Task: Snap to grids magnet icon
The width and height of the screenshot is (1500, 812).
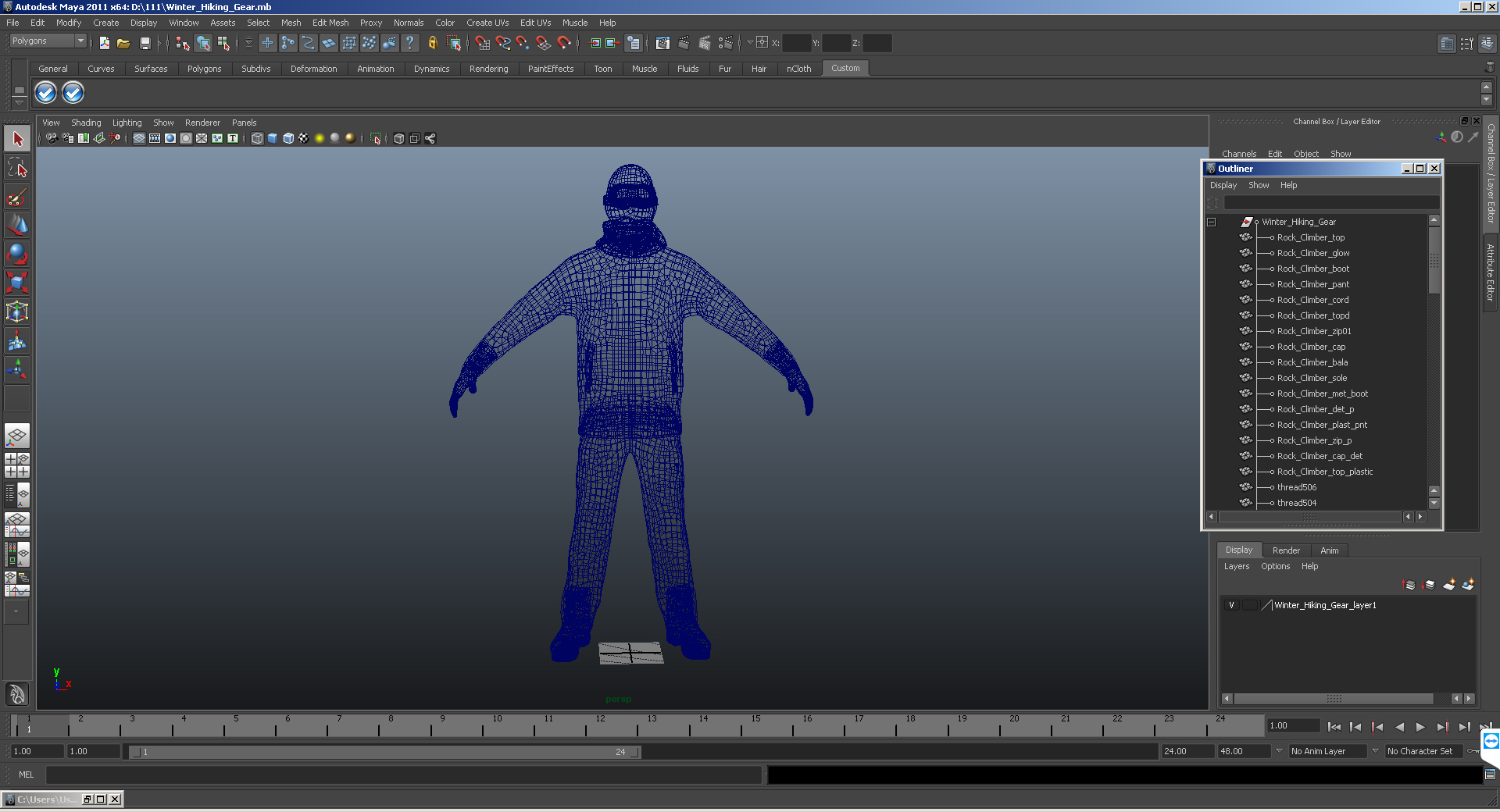Action: [482, 43]
